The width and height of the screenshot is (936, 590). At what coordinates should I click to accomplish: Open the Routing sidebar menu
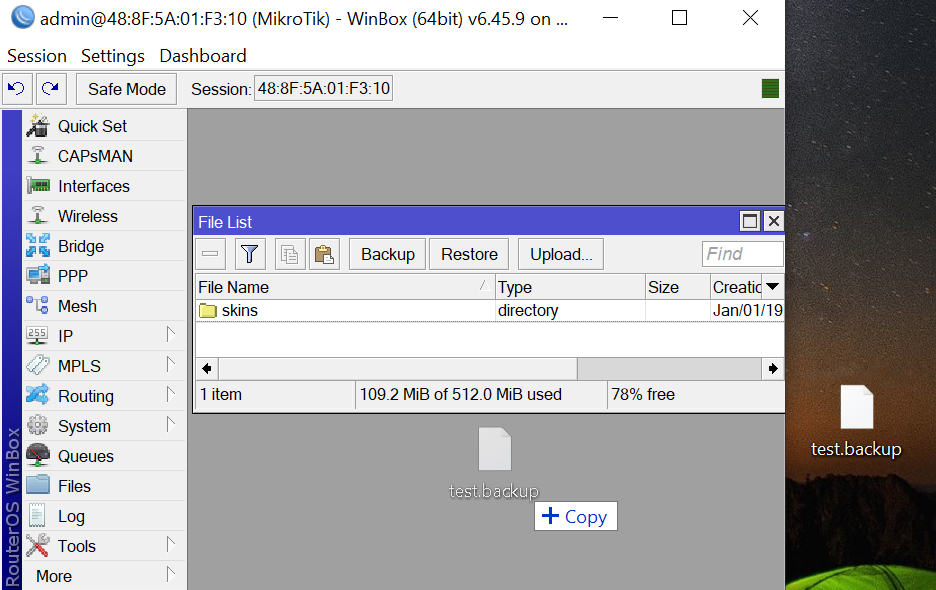pyautogui.click(x=104, y=396)
